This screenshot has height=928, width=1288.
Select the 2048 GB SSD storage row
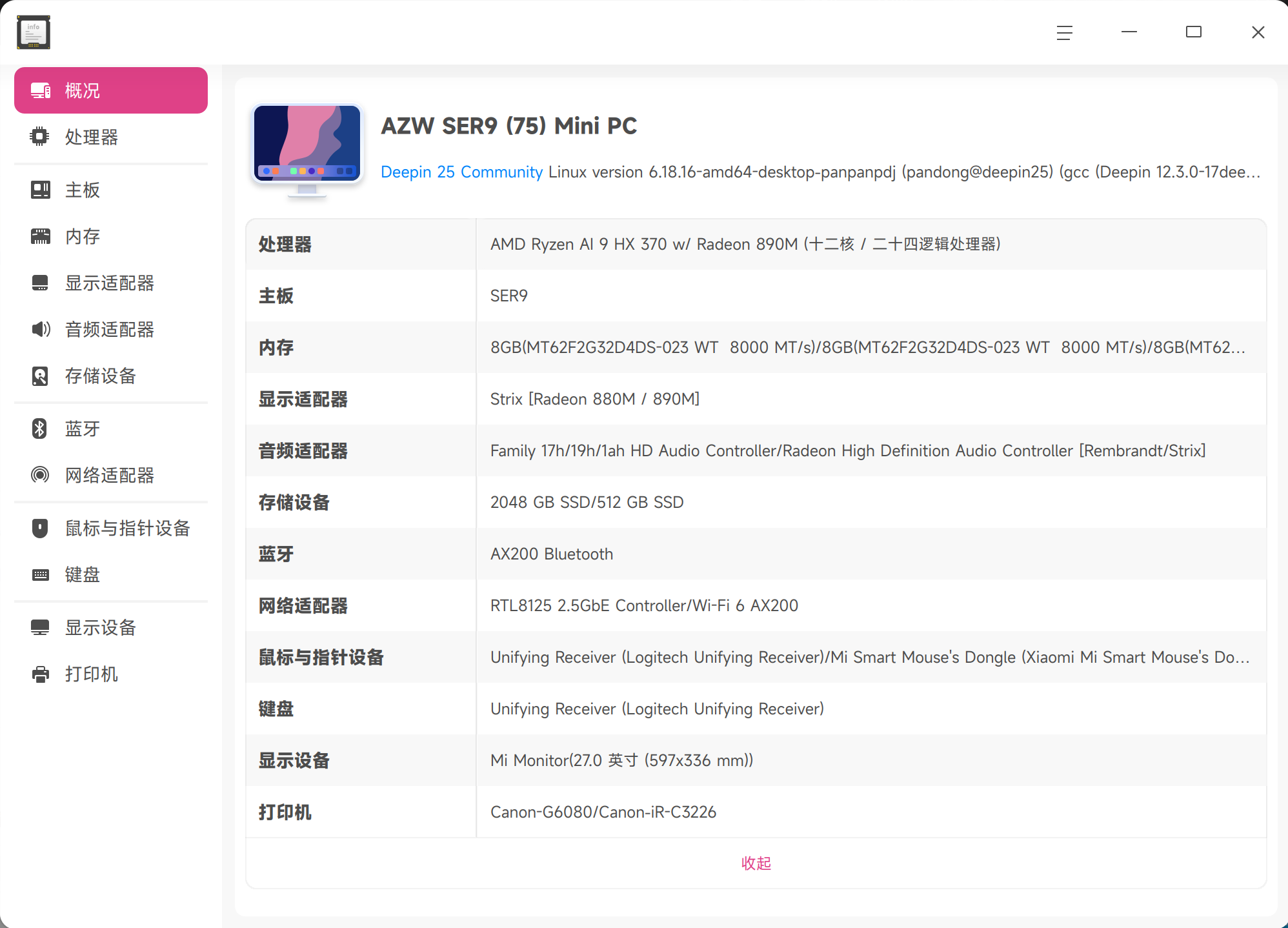click(587, 502)
